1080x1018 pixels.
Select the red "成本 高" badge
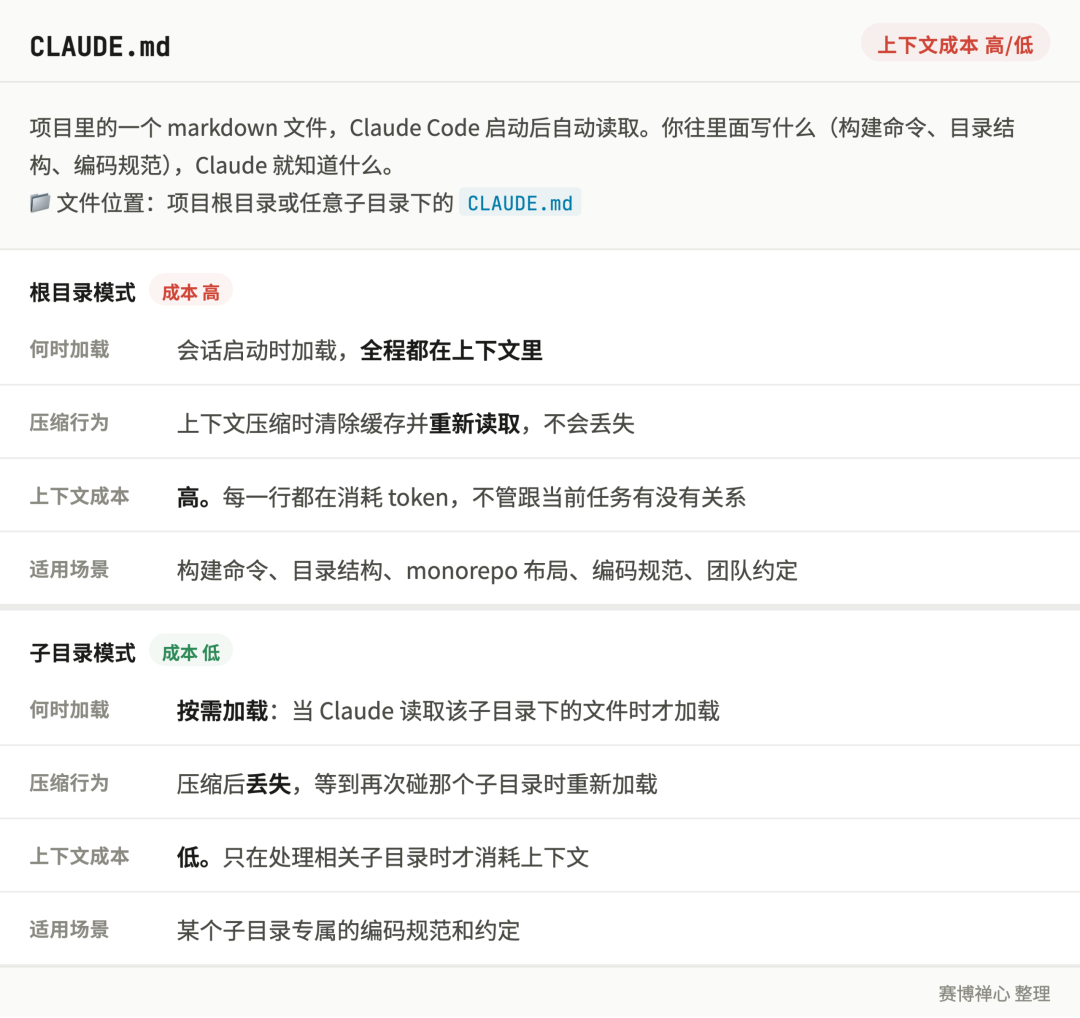pos(191,292)
